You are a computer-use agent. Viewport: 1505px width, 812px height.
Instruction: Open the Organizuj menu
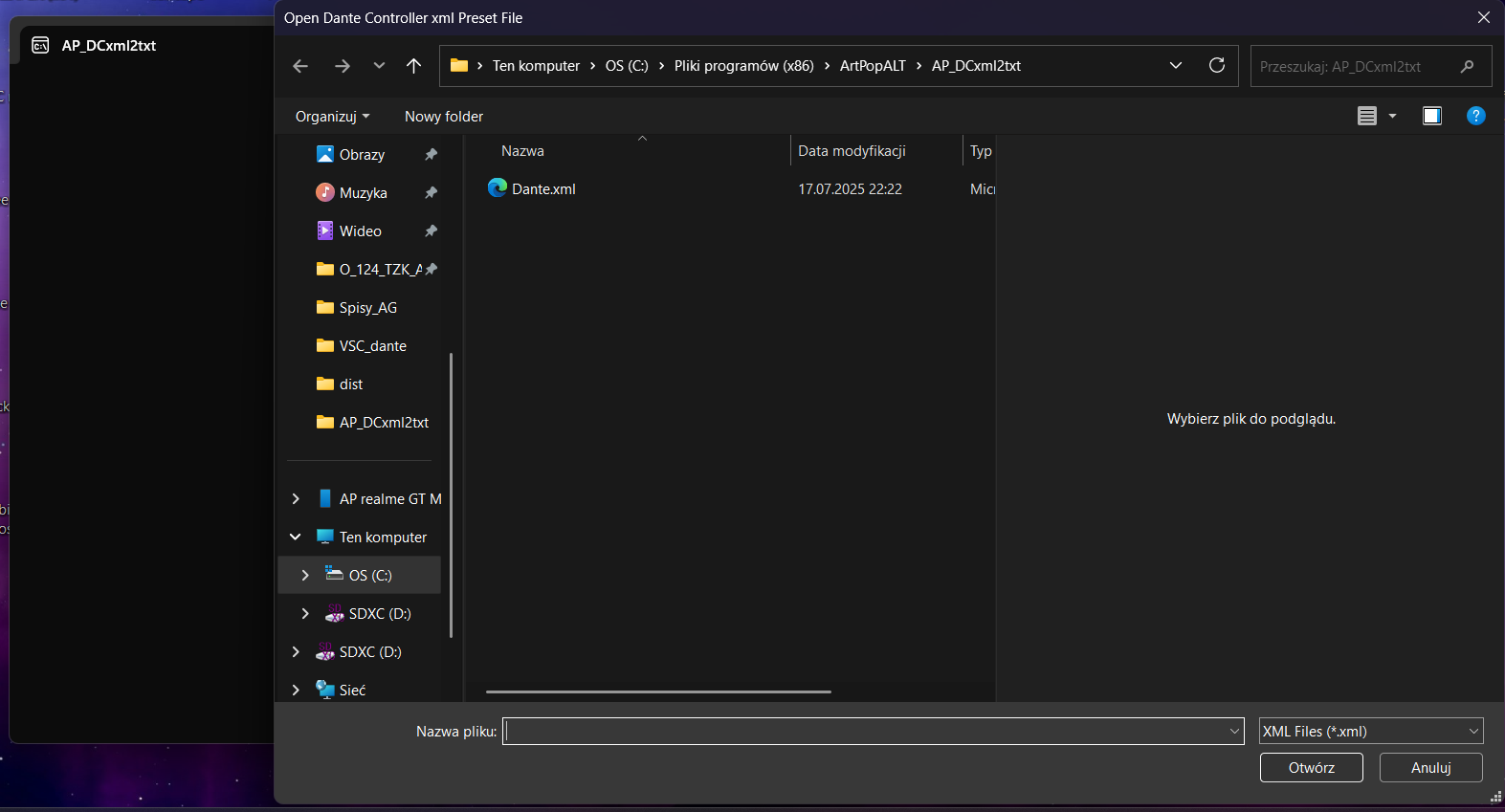[332, 117]
